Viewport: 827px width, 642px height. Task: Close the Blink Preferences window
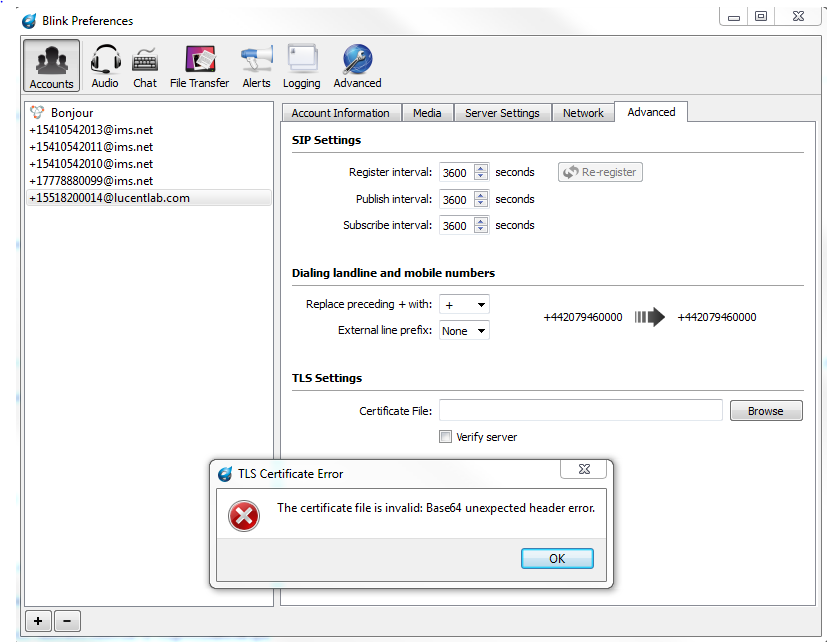click(x=798, y=17)
